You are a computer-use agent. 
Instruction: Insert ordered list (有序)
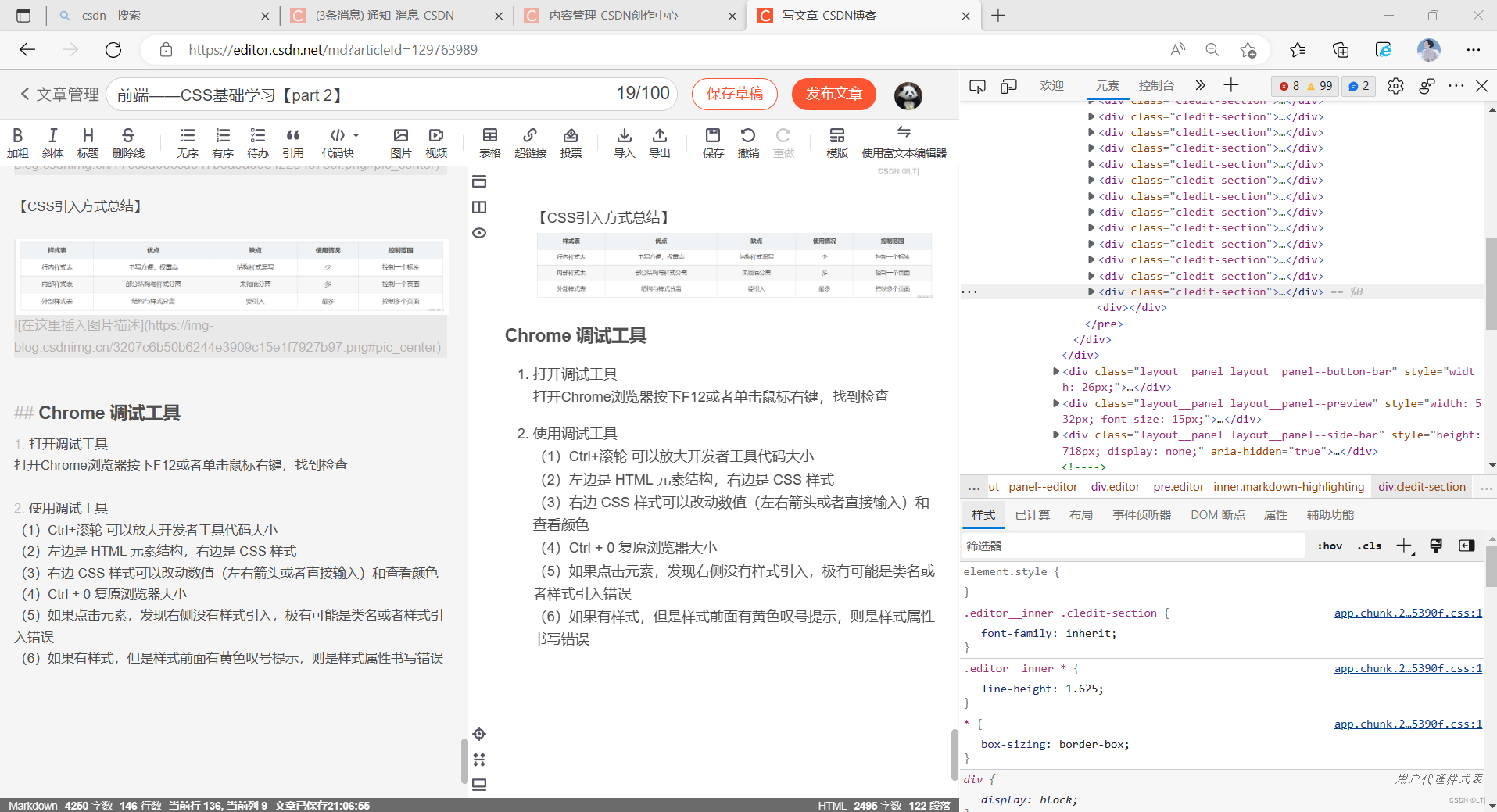click(223, 143)
